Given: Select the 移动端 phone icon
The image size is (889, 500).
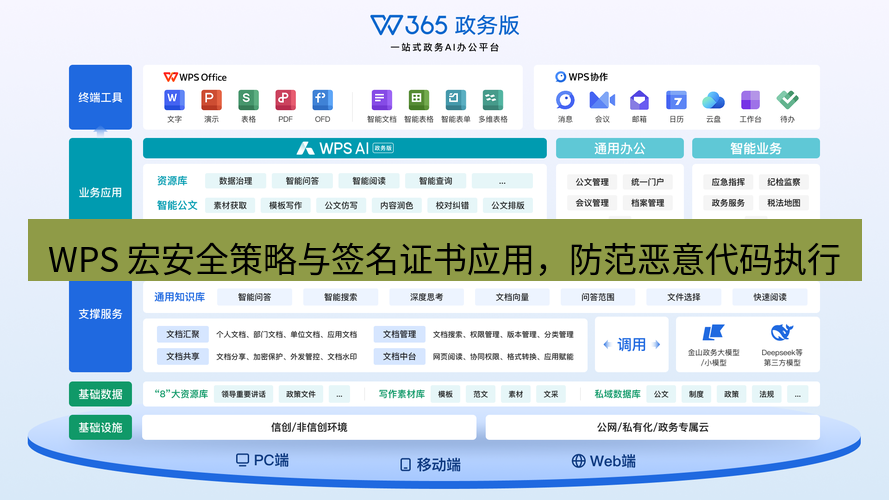Looking at the screenshot, I should 405,465.
